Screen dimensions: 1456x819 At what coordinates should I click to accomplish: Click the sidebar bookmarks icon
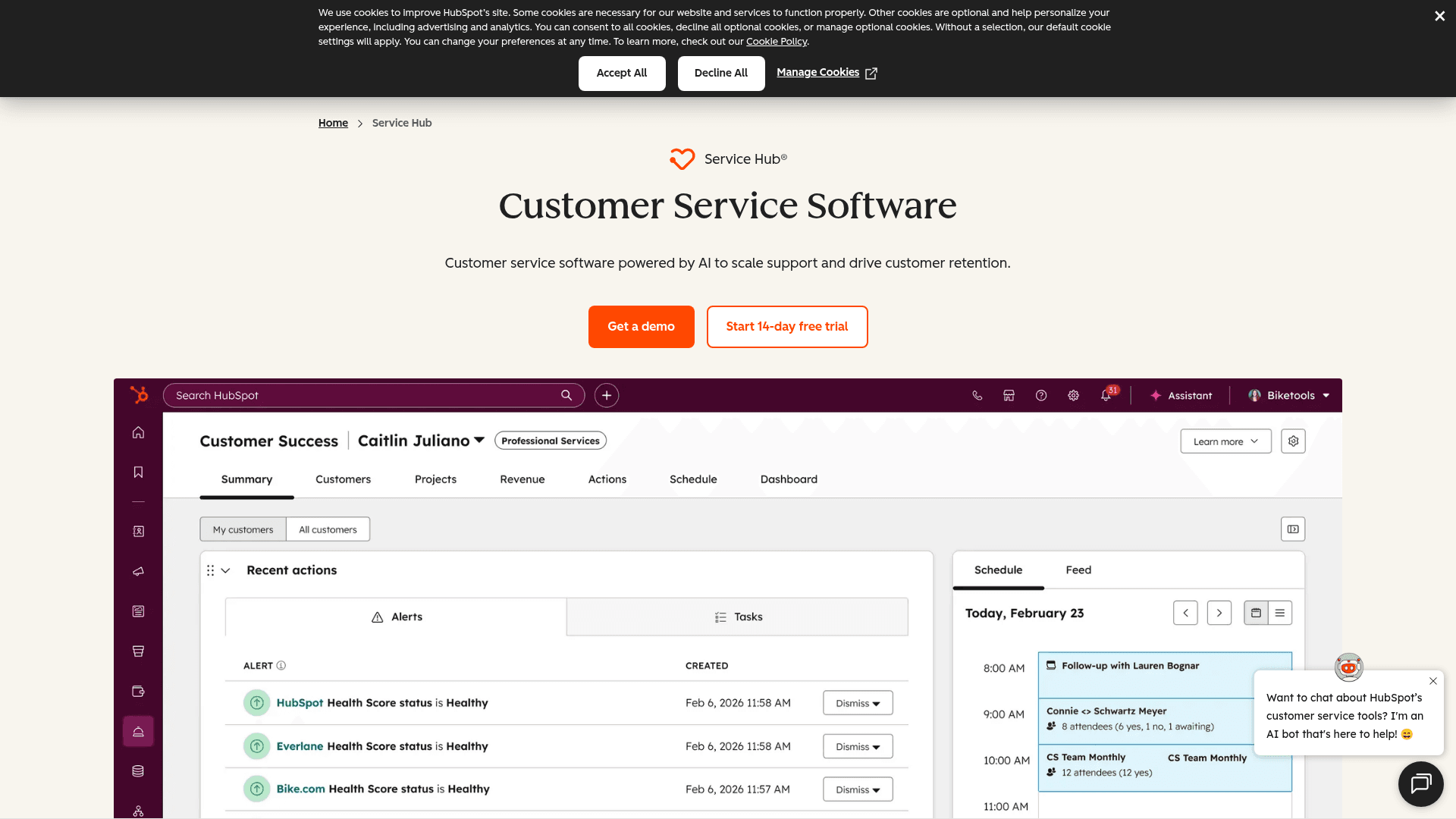pyautogui.click(x=138, y=472)
